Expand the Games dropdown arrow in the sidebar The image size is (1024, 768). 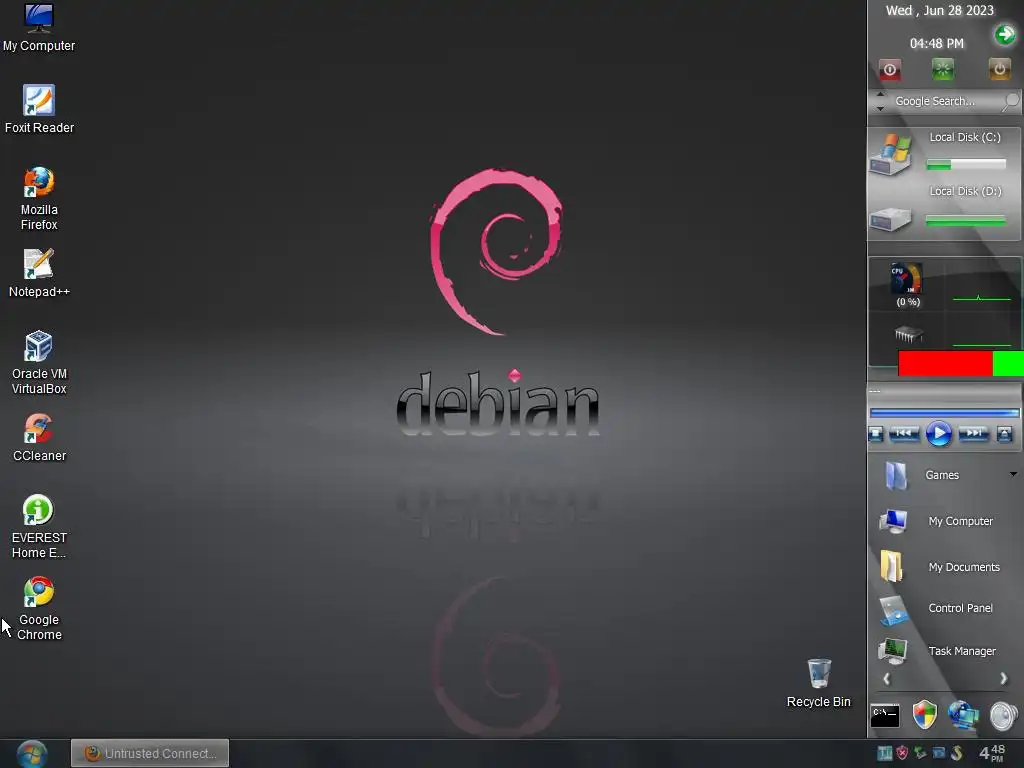coord(1013,474)
